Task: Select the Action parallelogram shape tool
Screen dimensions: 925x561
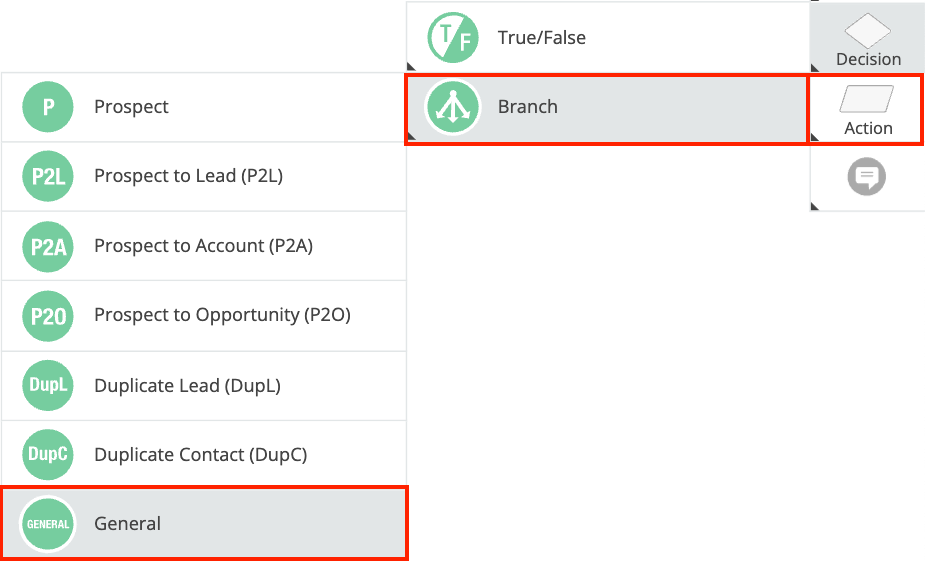Action: pyautogui.click(x=867, y=100)
